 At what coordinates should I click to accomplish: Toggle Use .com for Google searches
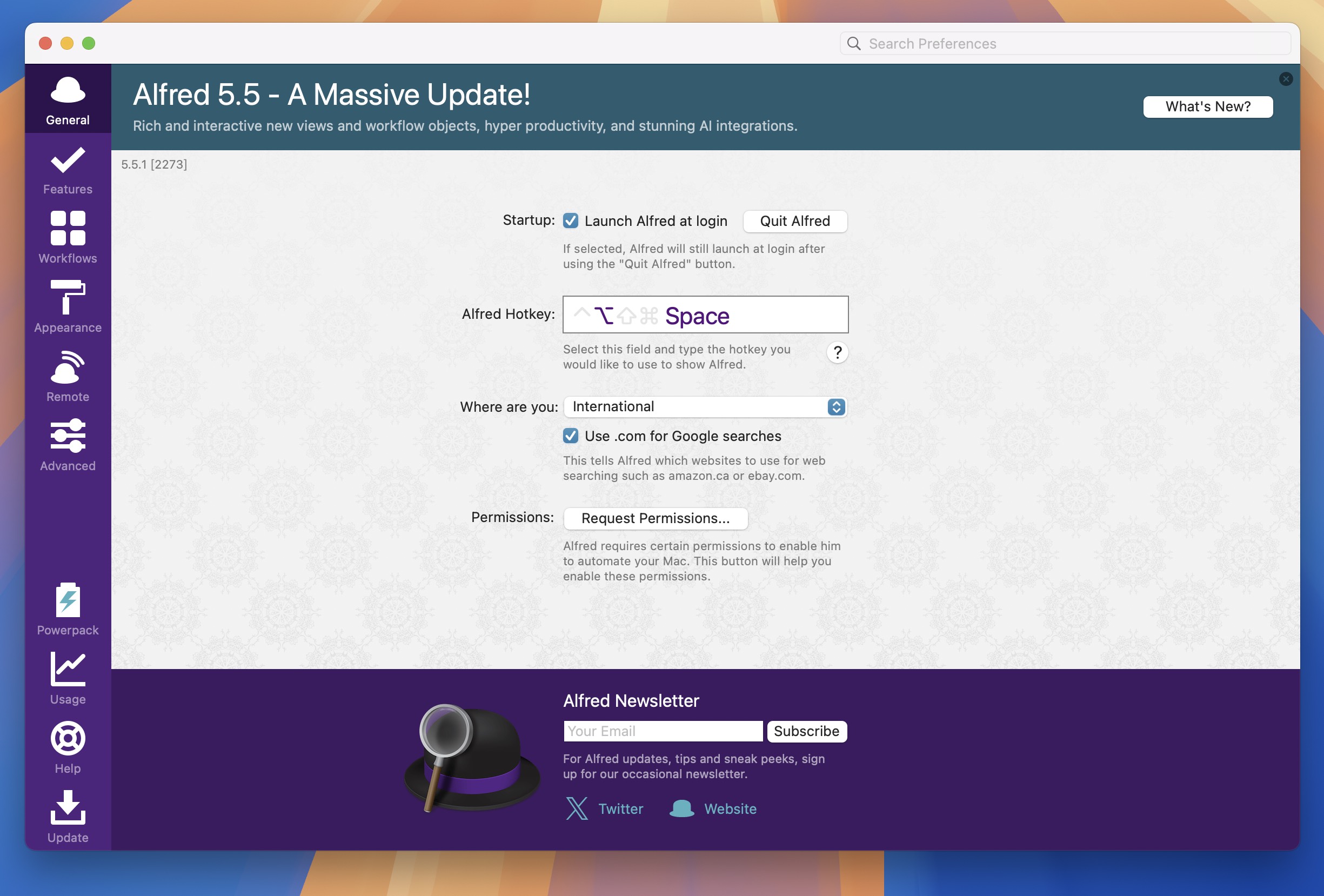(570, 436)
